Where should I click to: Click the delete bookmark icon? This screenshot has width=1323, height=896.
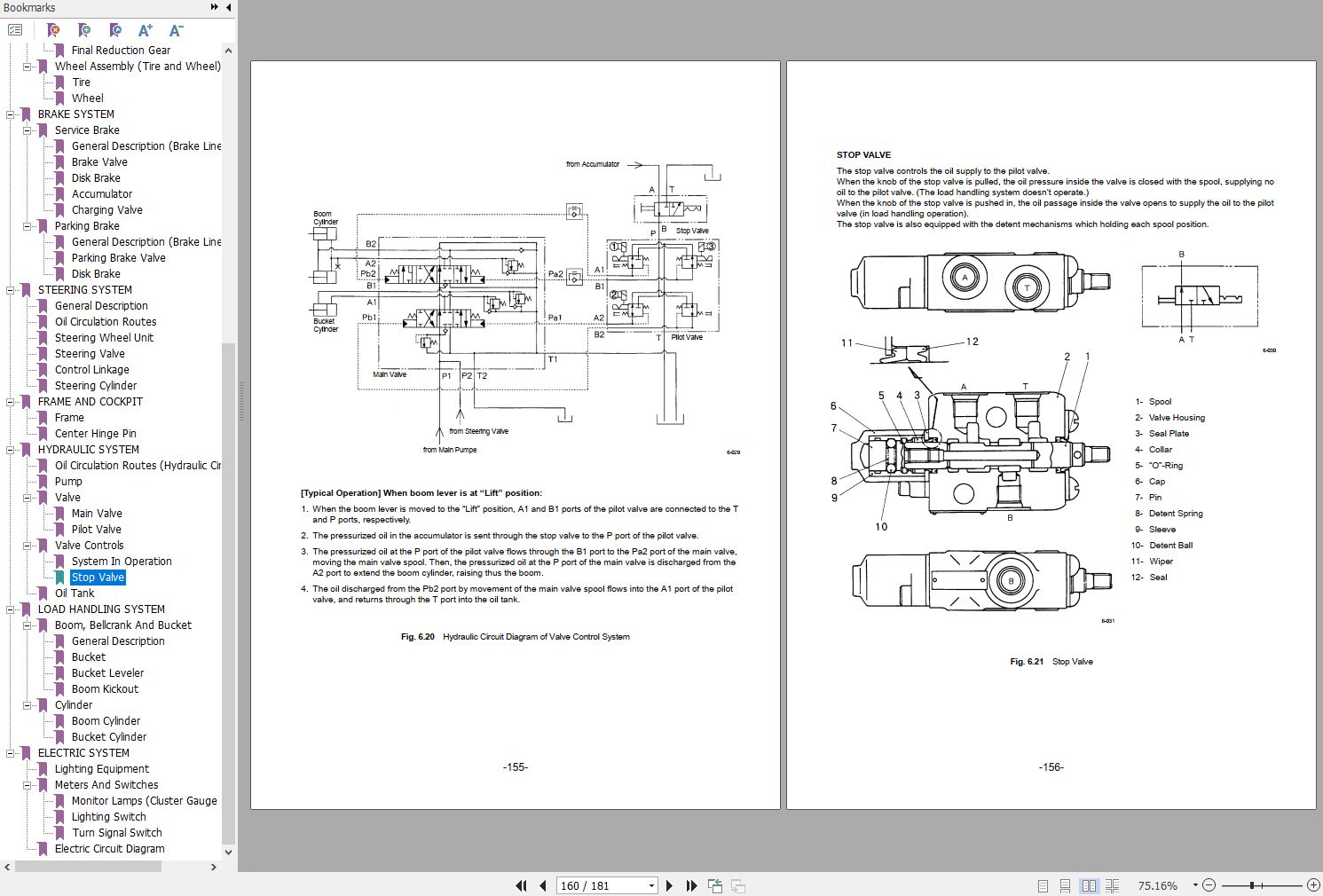52,29
